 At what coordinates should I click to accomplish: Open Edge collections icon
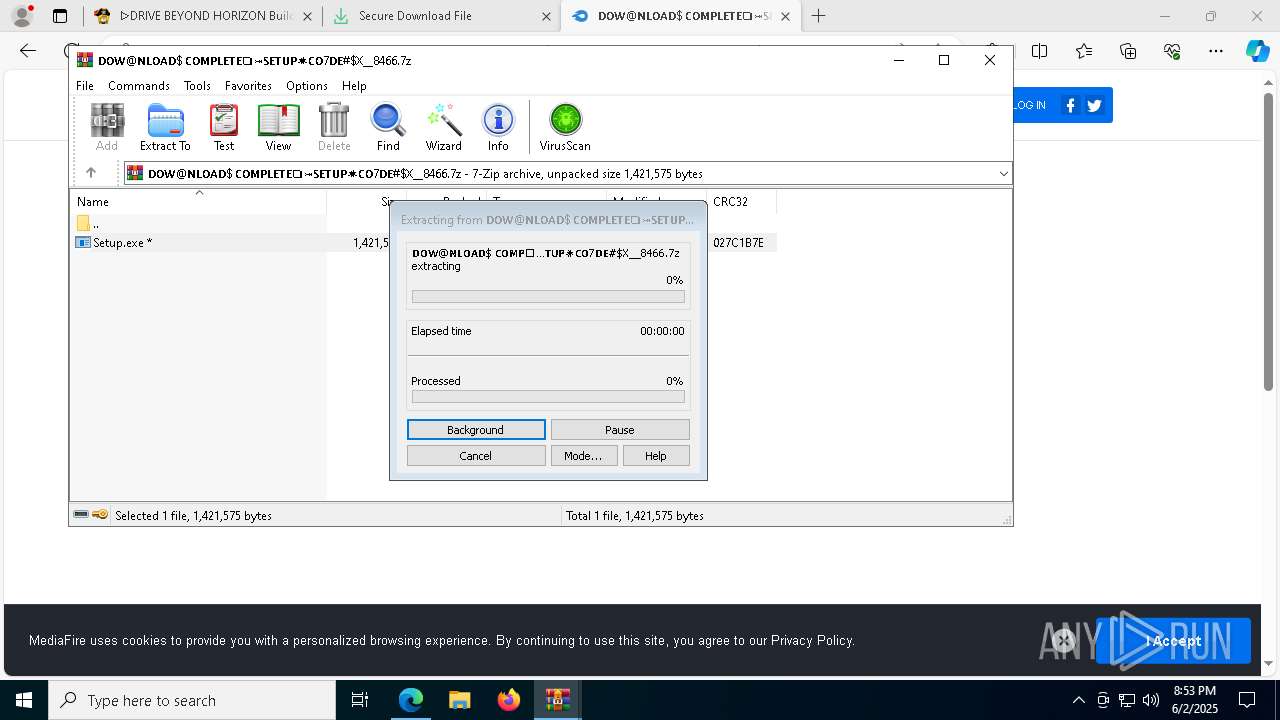(1128, 51)
